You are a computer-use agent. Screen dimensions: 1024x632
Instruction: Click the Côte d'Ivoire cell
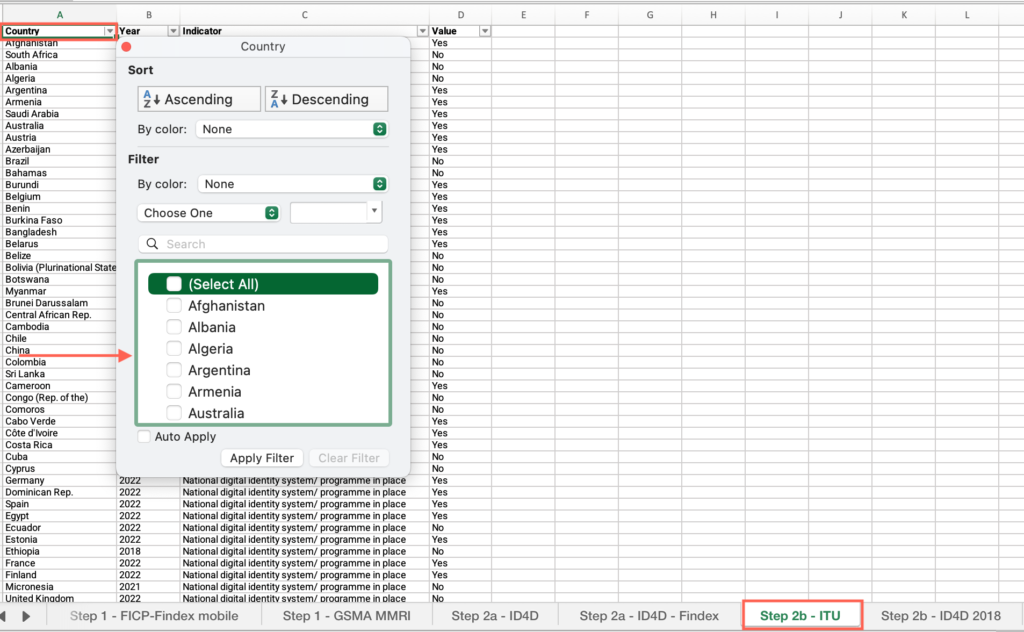(x=59, y=433)
